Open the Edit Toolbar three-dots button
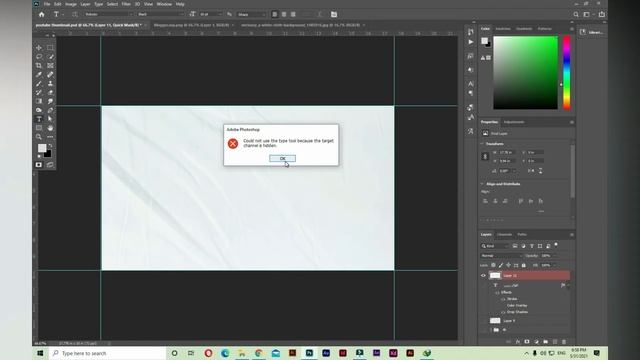Viewport: 640px width, 360px height. pos(50,137)
